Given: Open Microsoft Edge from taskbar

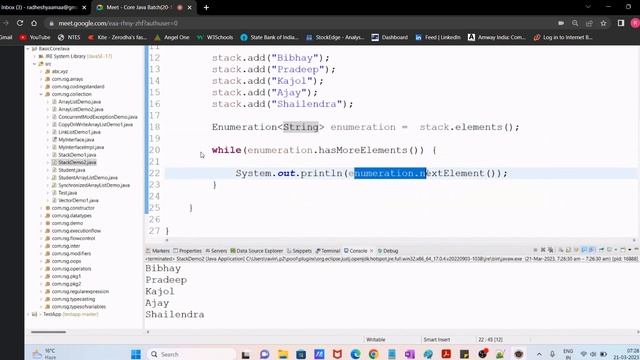Looking at the screenshot, I should click(x=356, y=354).
